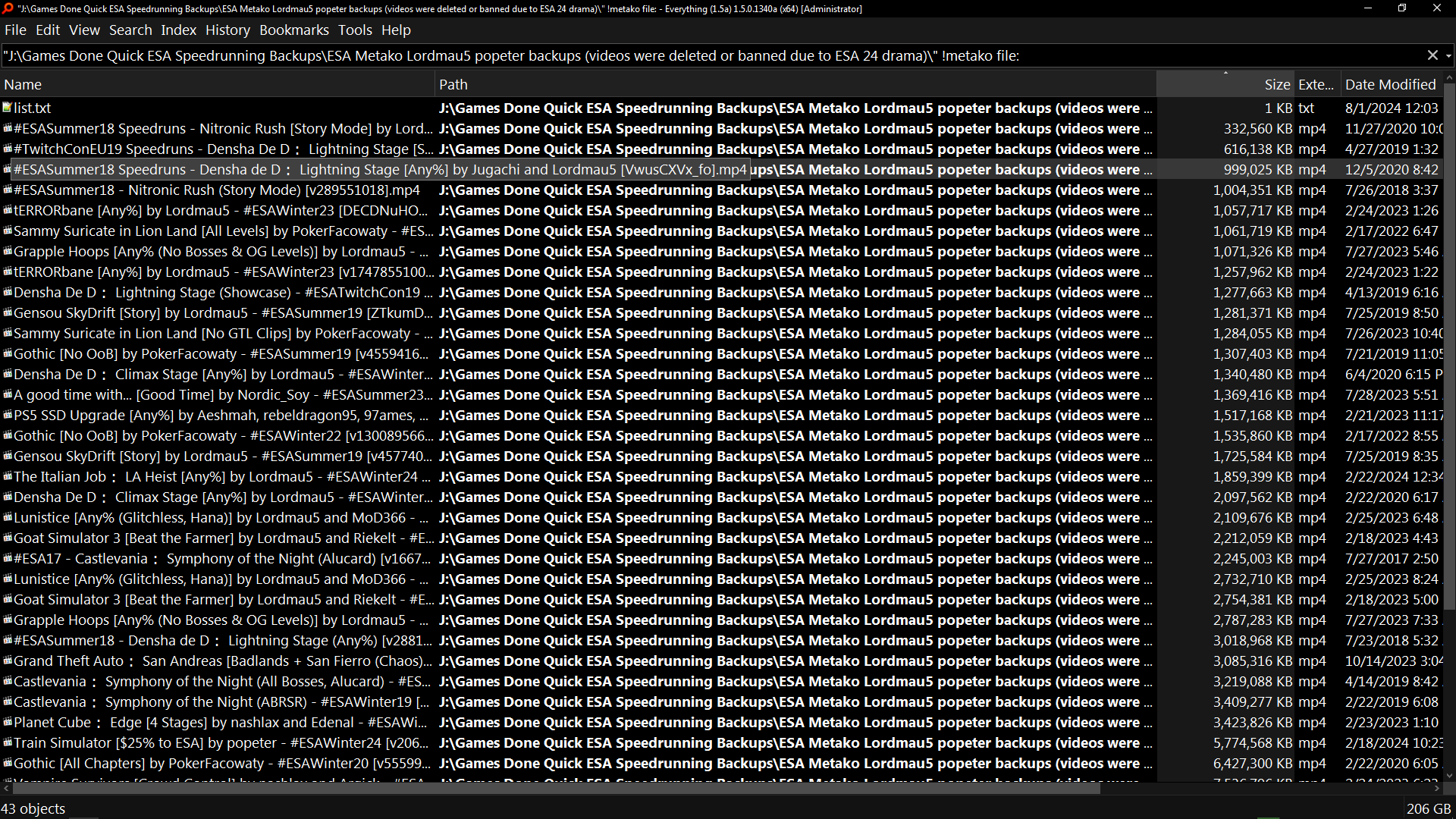Click inside the search query box
This screenshot has height=819, width=1456.
pos(711,56)
